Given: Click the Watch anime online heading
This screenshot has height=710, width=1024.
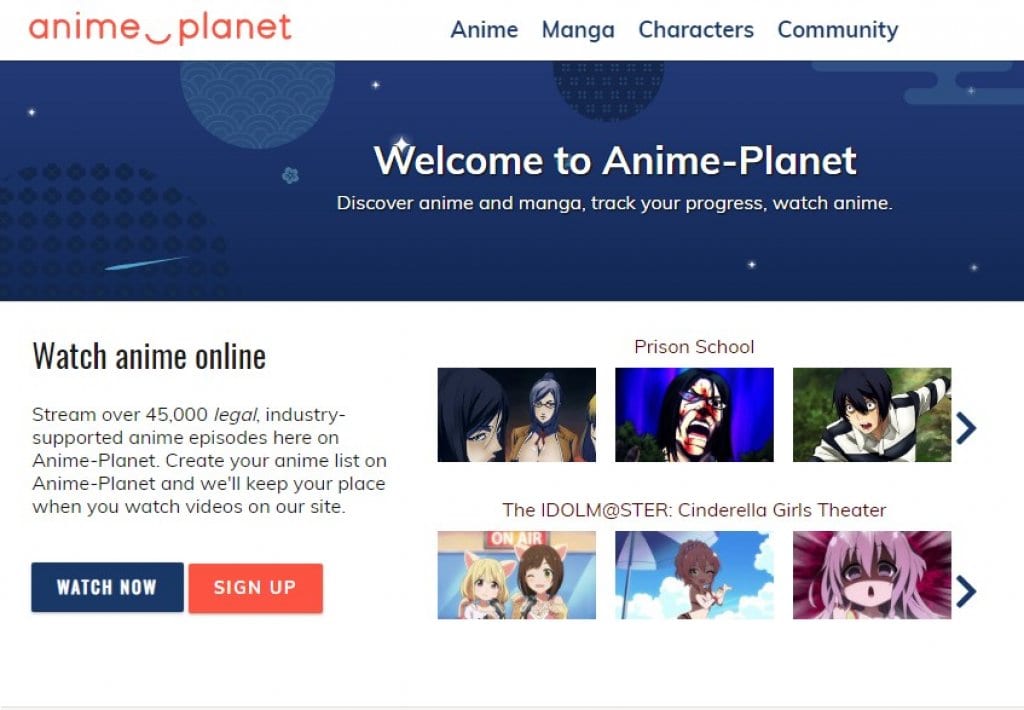Looking at the screenshot, I should click(149, 356).
